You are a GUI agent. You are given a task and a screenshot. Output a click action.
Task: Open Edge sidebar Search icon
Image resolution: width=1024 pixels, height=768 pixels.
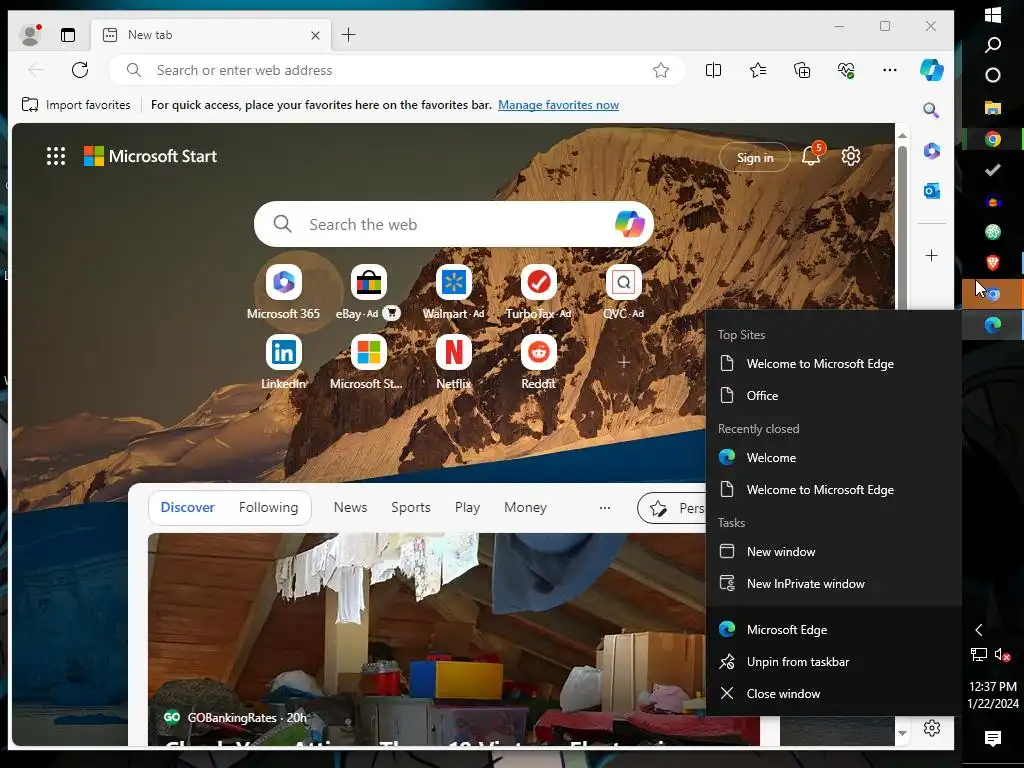(x=931, y=110)
